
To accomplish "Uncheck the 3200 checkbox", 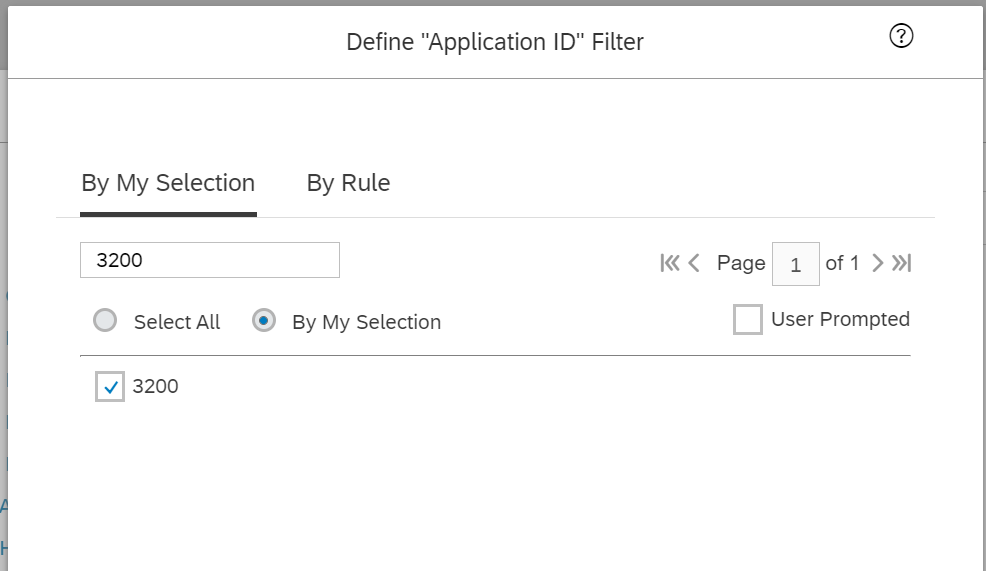I will tap(110, 386).
